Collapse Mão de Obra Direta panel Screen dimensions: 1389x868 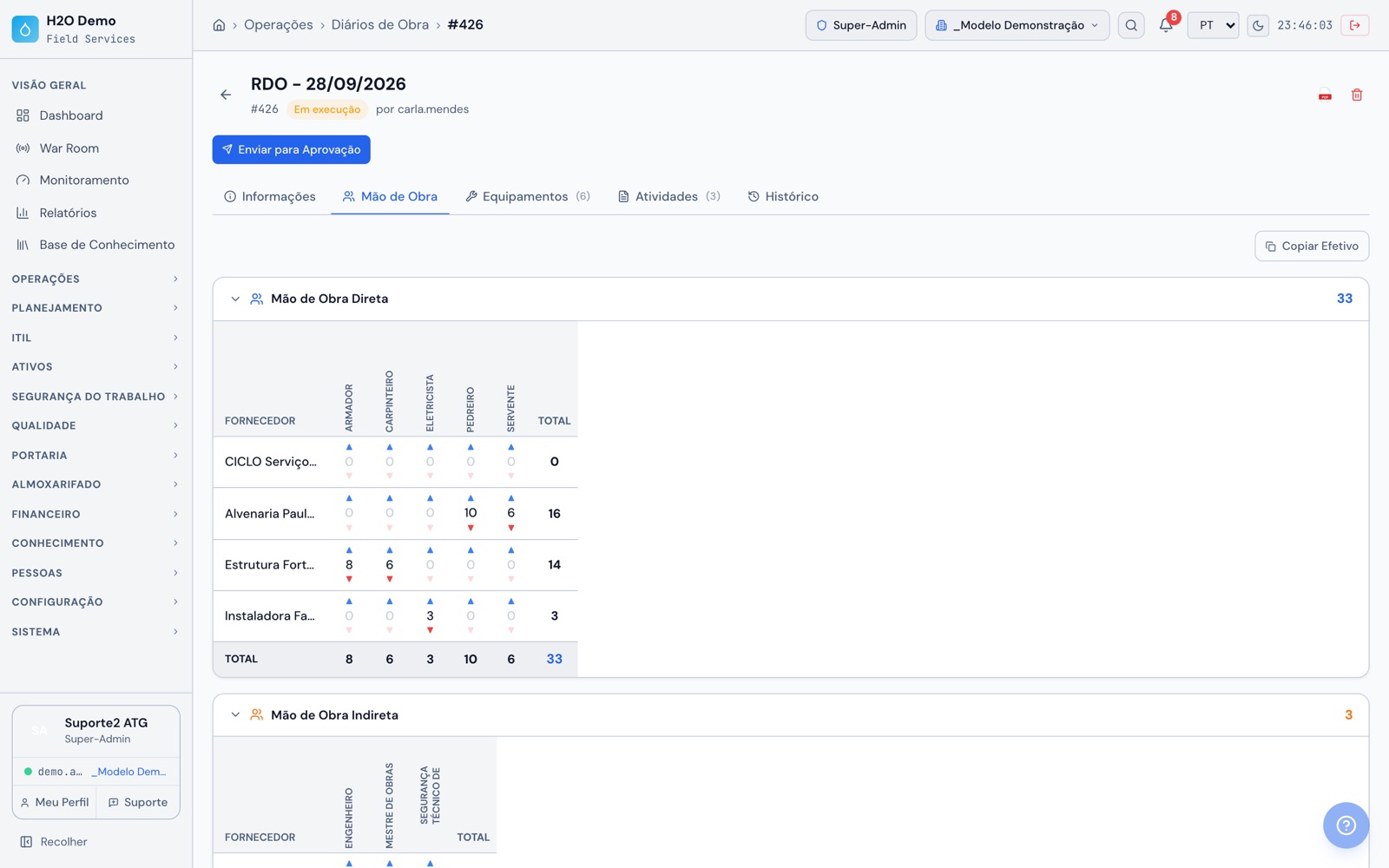coord(235,299)
